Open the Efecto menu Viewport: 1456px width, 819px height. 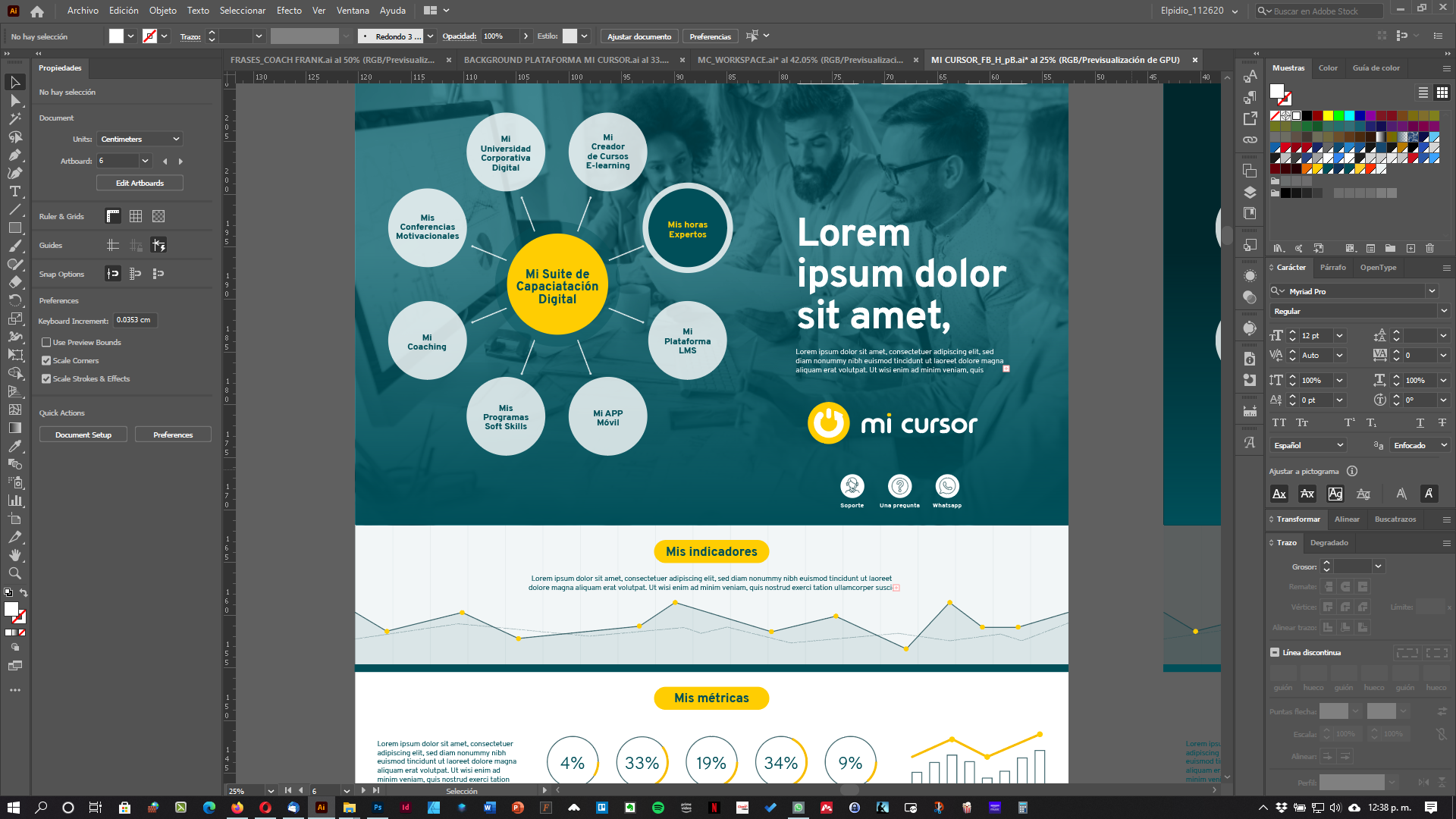tap(289, 11)
